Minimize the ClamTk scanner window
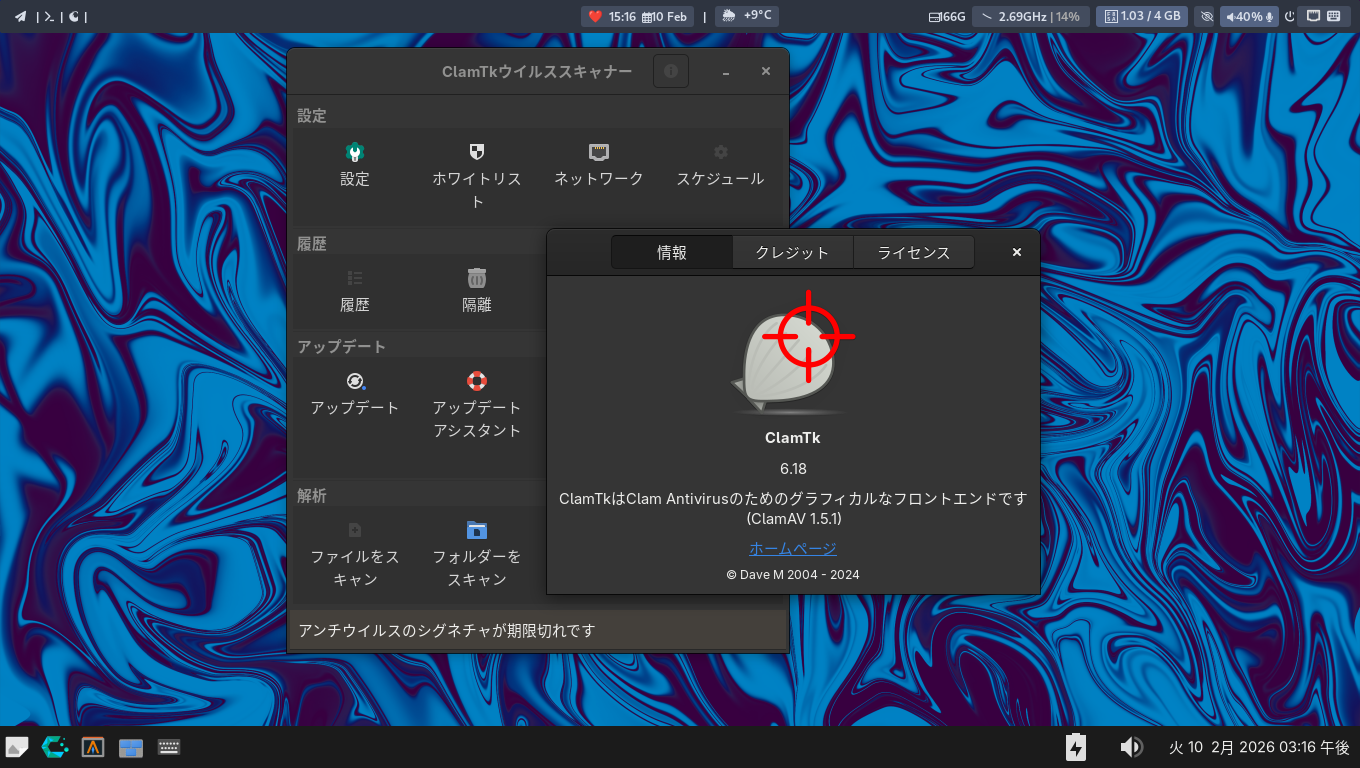This screenshot has height=768, width=1360. [x=726, y=72]
